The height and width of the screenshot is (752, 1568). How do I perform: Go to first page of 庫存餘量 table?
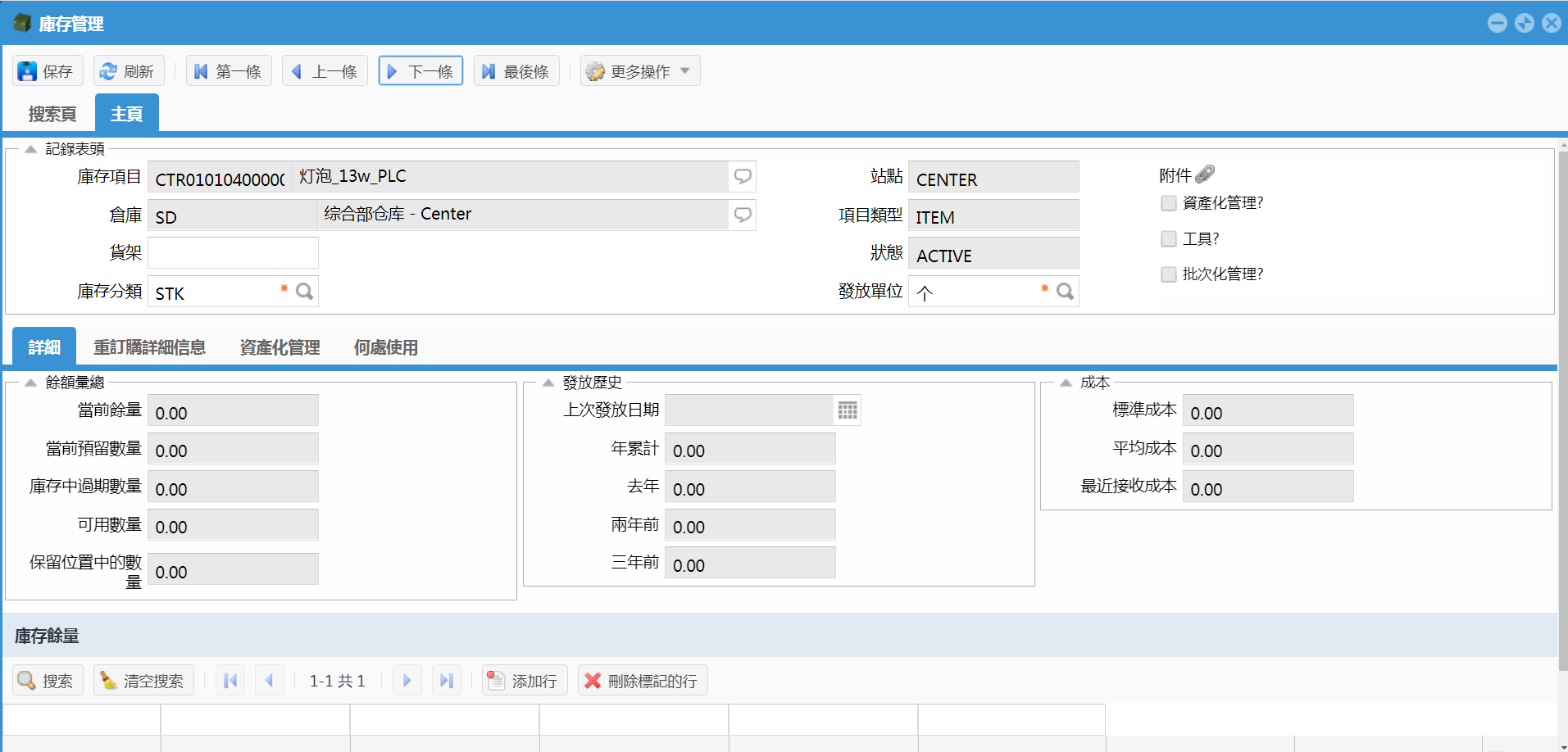[230, 681]
